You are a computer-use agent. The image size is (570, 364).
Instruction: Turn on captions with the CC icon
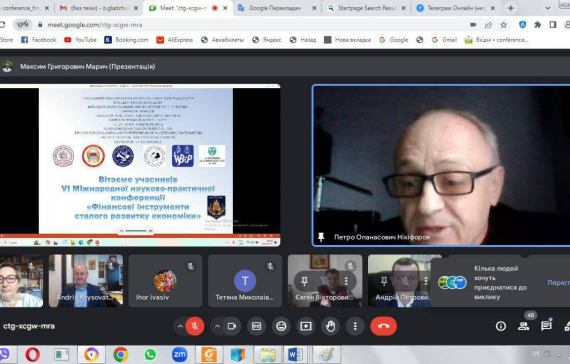(x=256, y=326)
